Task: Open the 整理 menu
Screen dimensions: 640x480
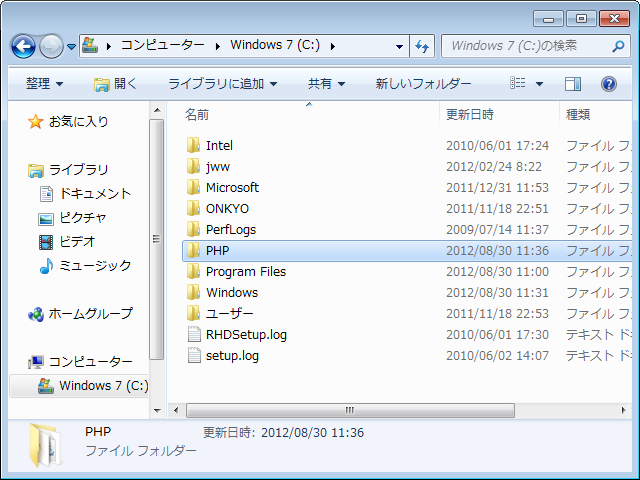Action: (44, 84)
